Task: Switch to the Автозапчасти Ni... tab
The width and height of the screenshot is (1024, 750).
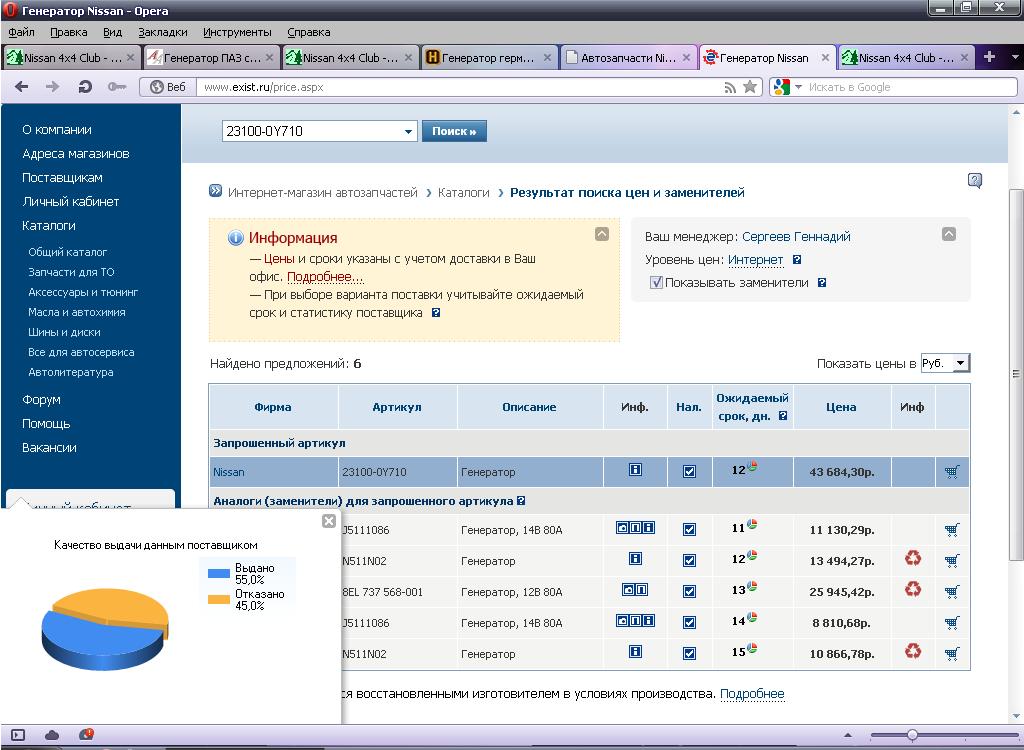Action: [x=628, y=57]
